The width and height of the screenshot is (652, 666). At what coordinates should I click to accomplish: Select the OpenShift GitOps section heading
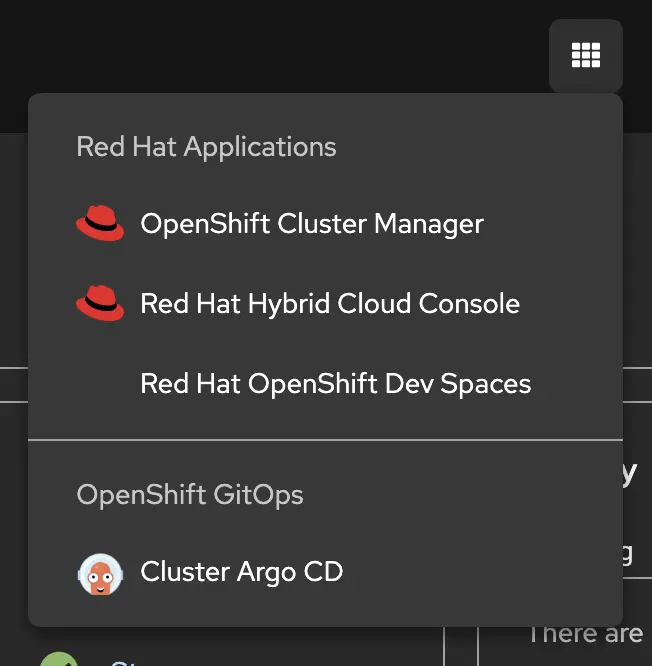click(190, 495)
